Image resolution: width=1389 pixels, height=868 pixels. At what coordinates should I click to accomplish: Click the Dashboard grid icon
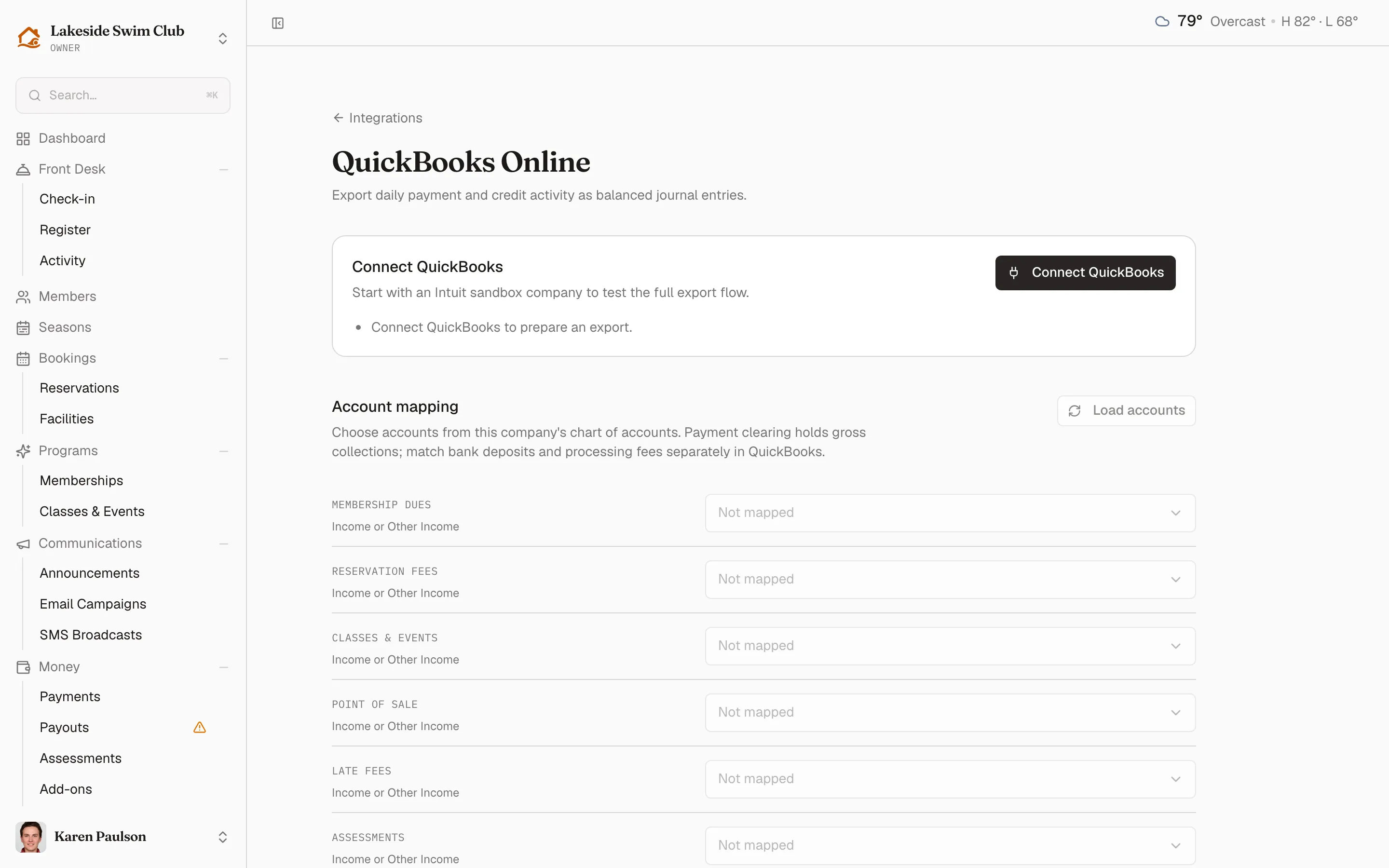point(23,139)
